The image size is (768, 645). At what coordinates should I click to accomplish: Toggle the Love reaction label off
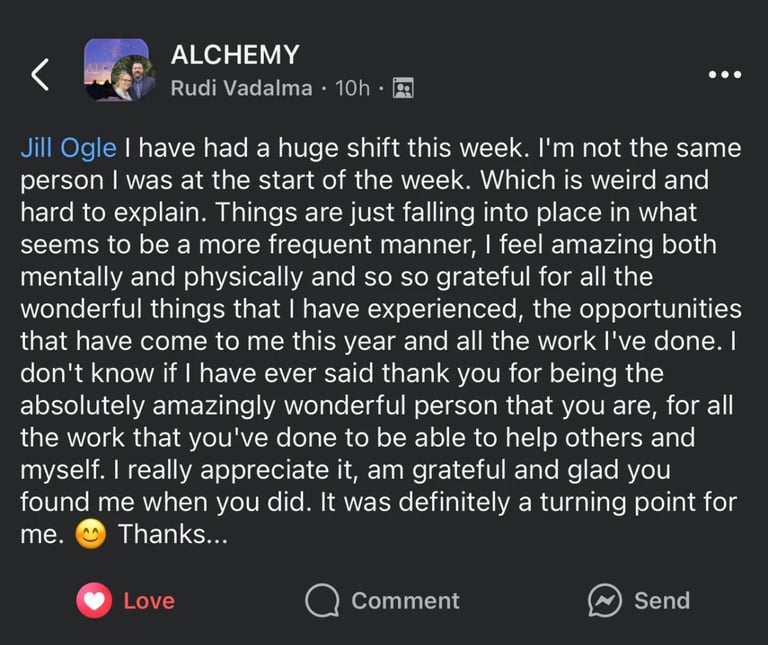(149, 601)
